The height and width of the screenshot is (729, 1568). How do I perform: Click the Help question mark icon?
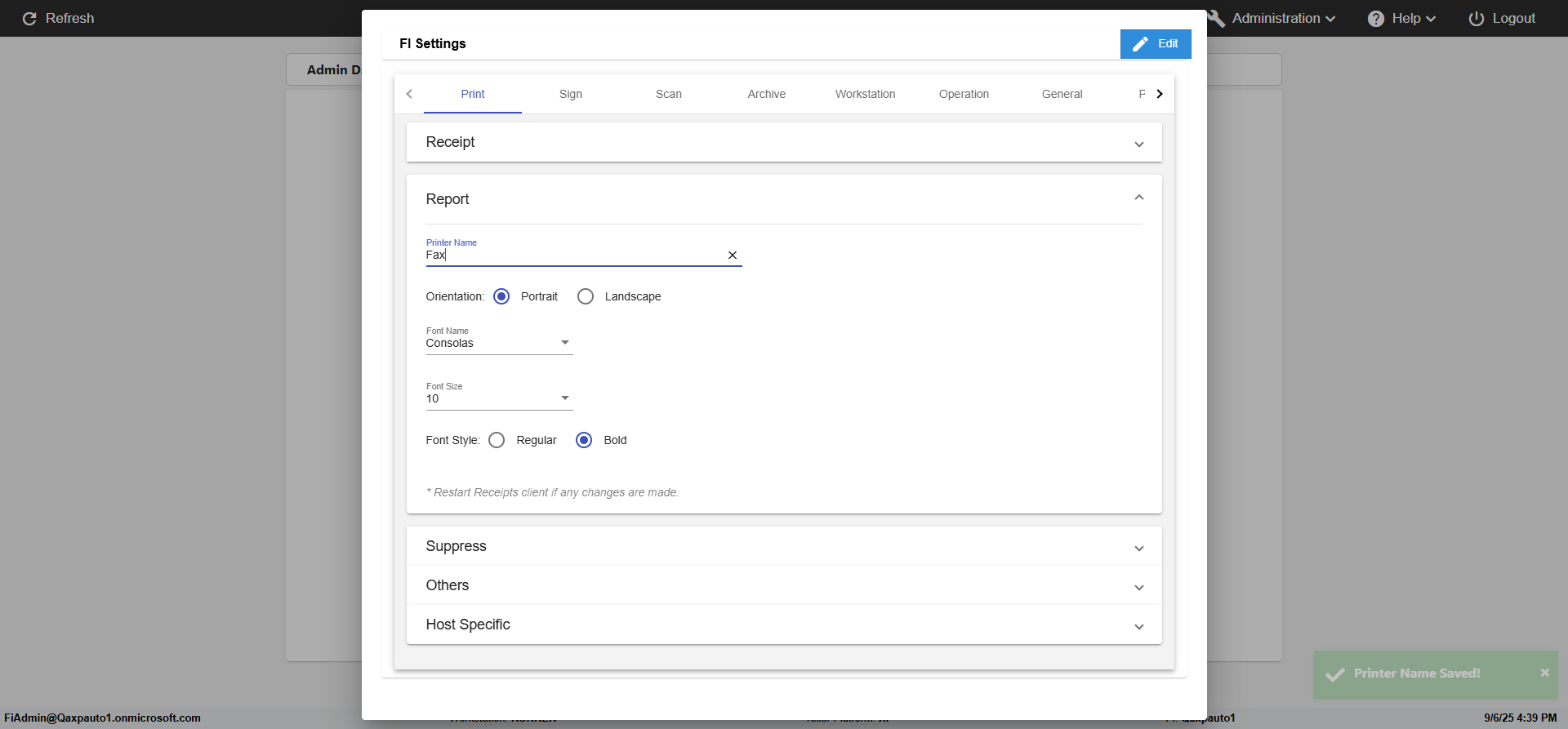point(1376,19)
